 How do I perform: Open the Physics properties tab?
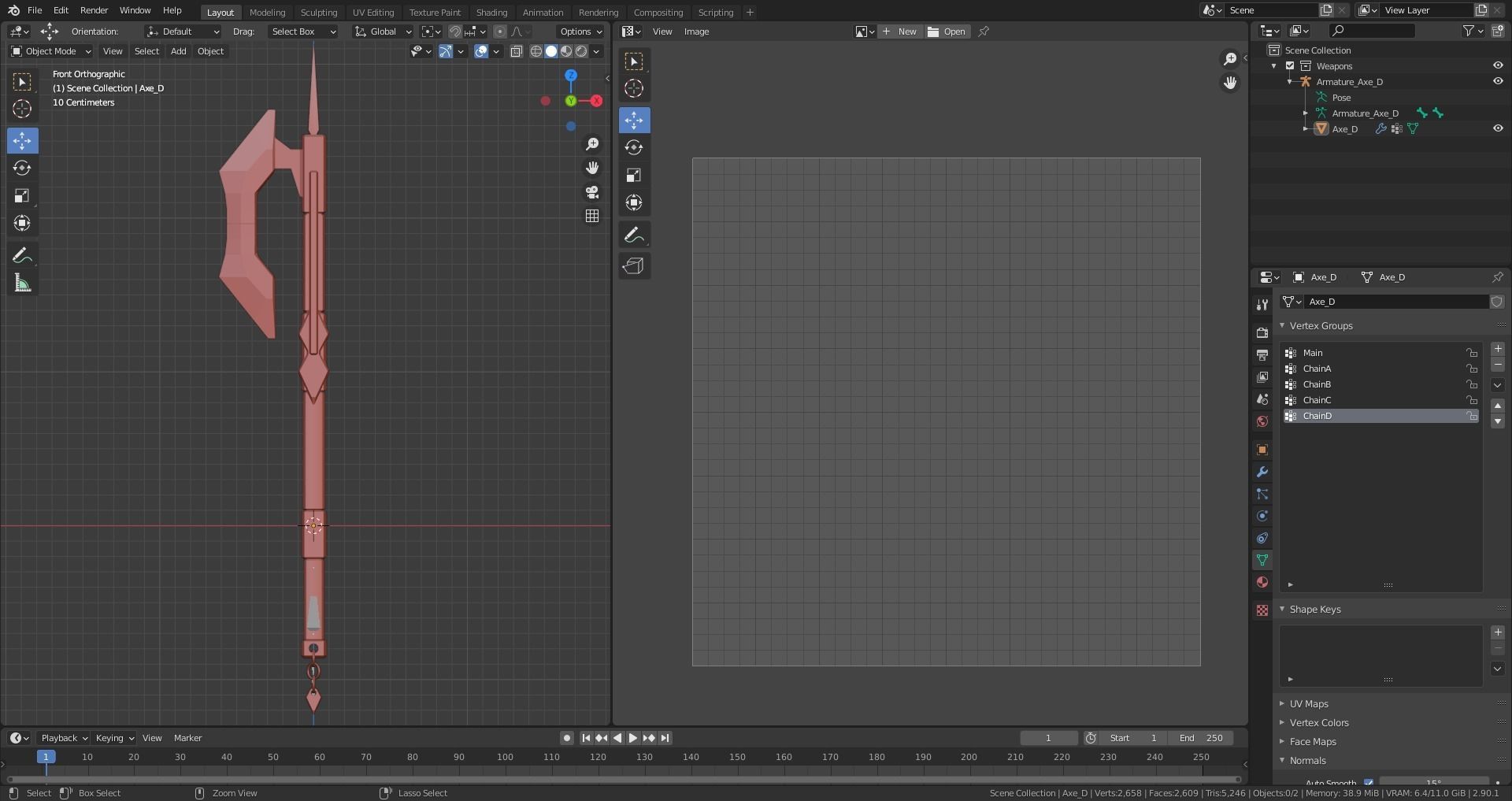1262,516
